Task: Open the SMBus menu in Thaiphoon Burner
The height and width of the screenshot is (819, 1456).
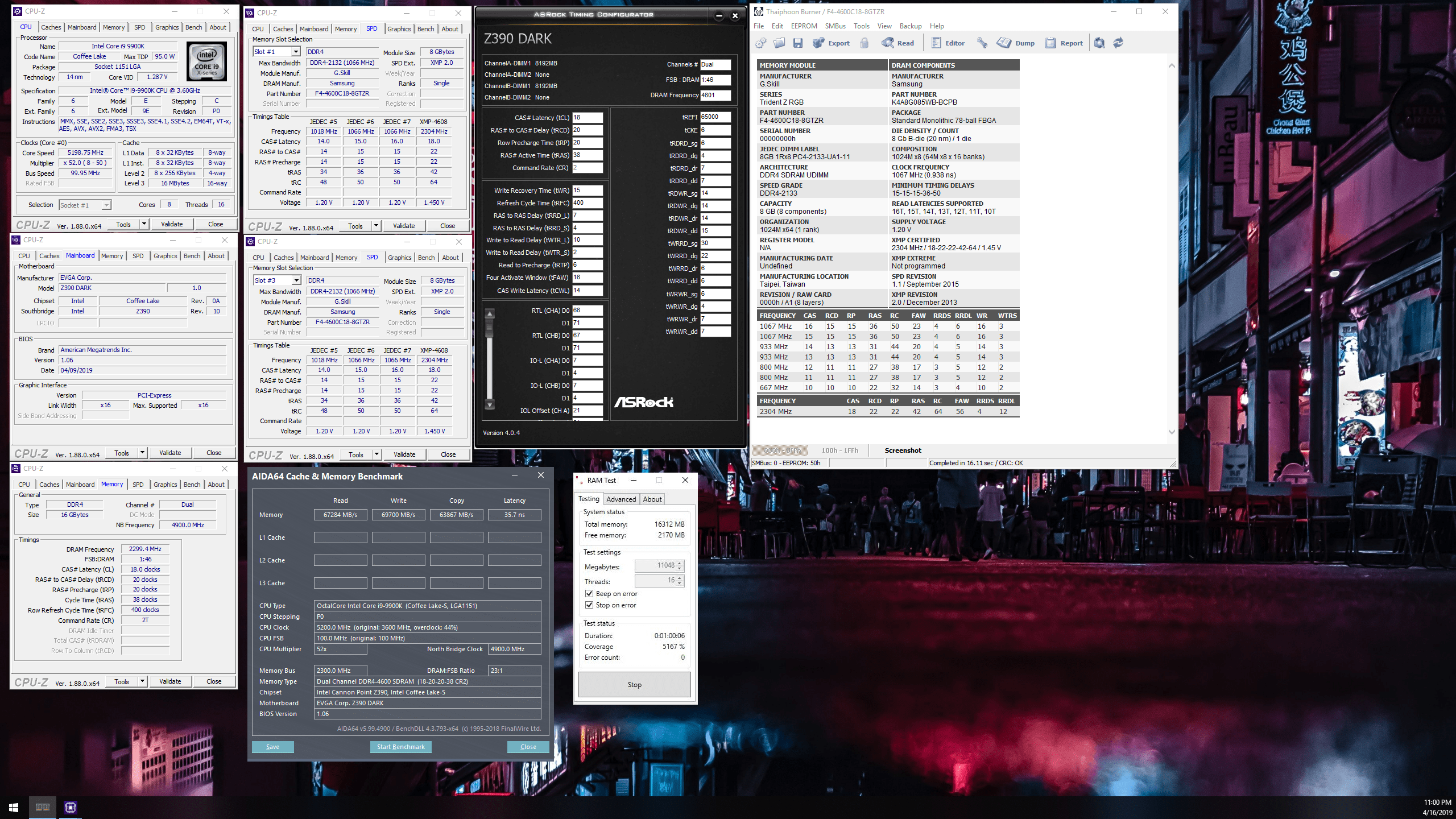Action: click(835, 26)
